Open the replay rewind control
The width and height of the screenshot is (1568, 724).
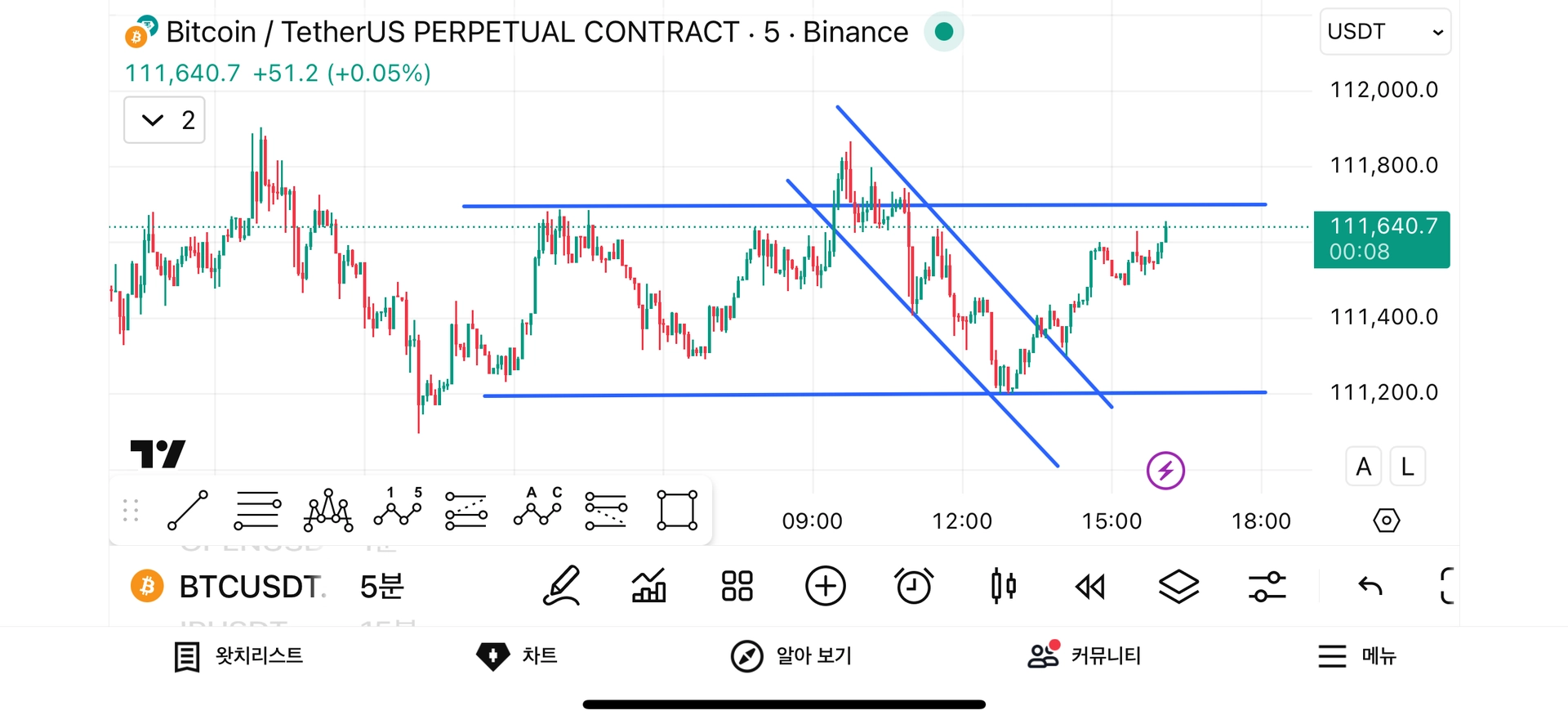tap(1090, 586)
